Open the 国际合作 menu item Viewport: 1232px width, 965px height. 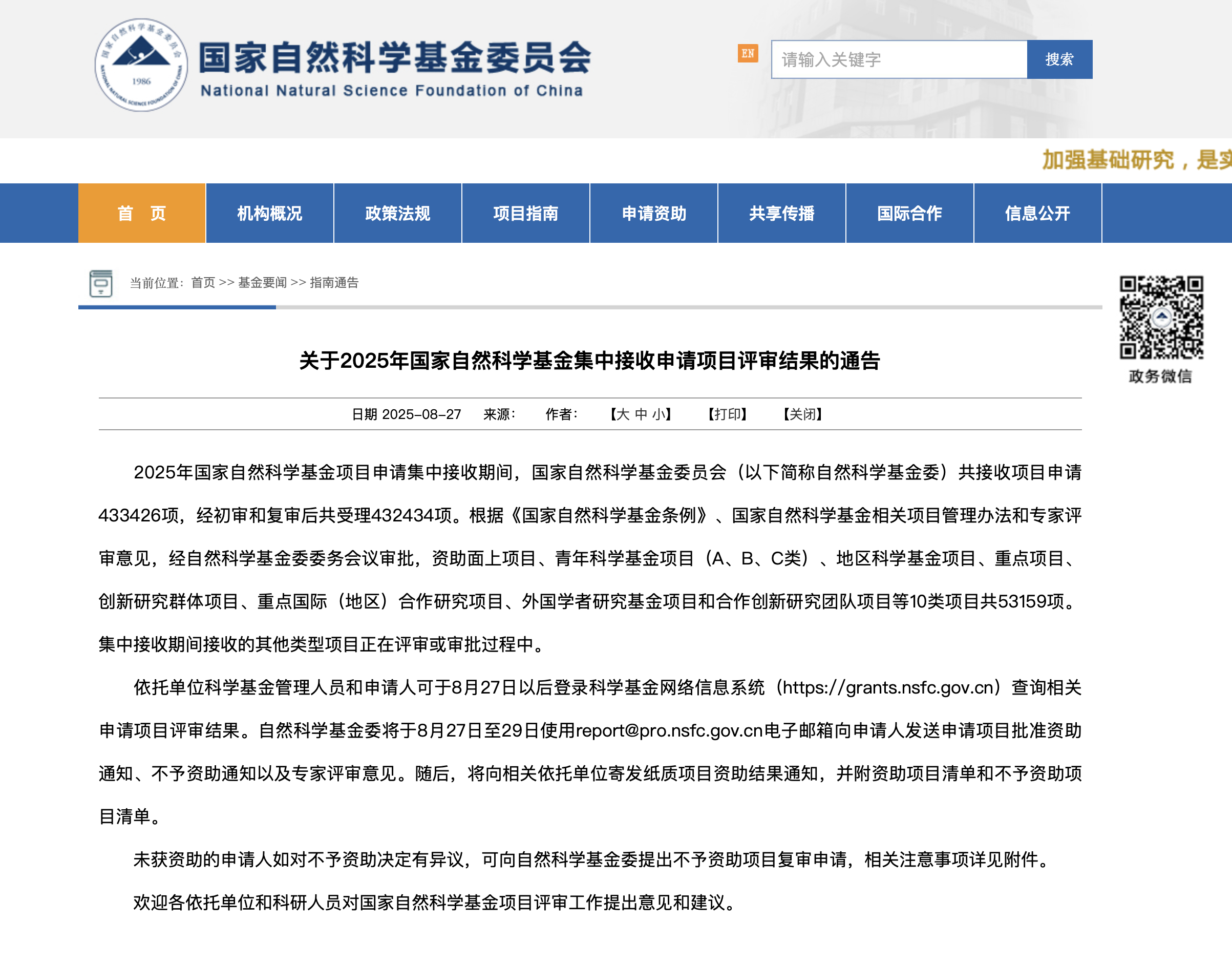pos(909,213)
